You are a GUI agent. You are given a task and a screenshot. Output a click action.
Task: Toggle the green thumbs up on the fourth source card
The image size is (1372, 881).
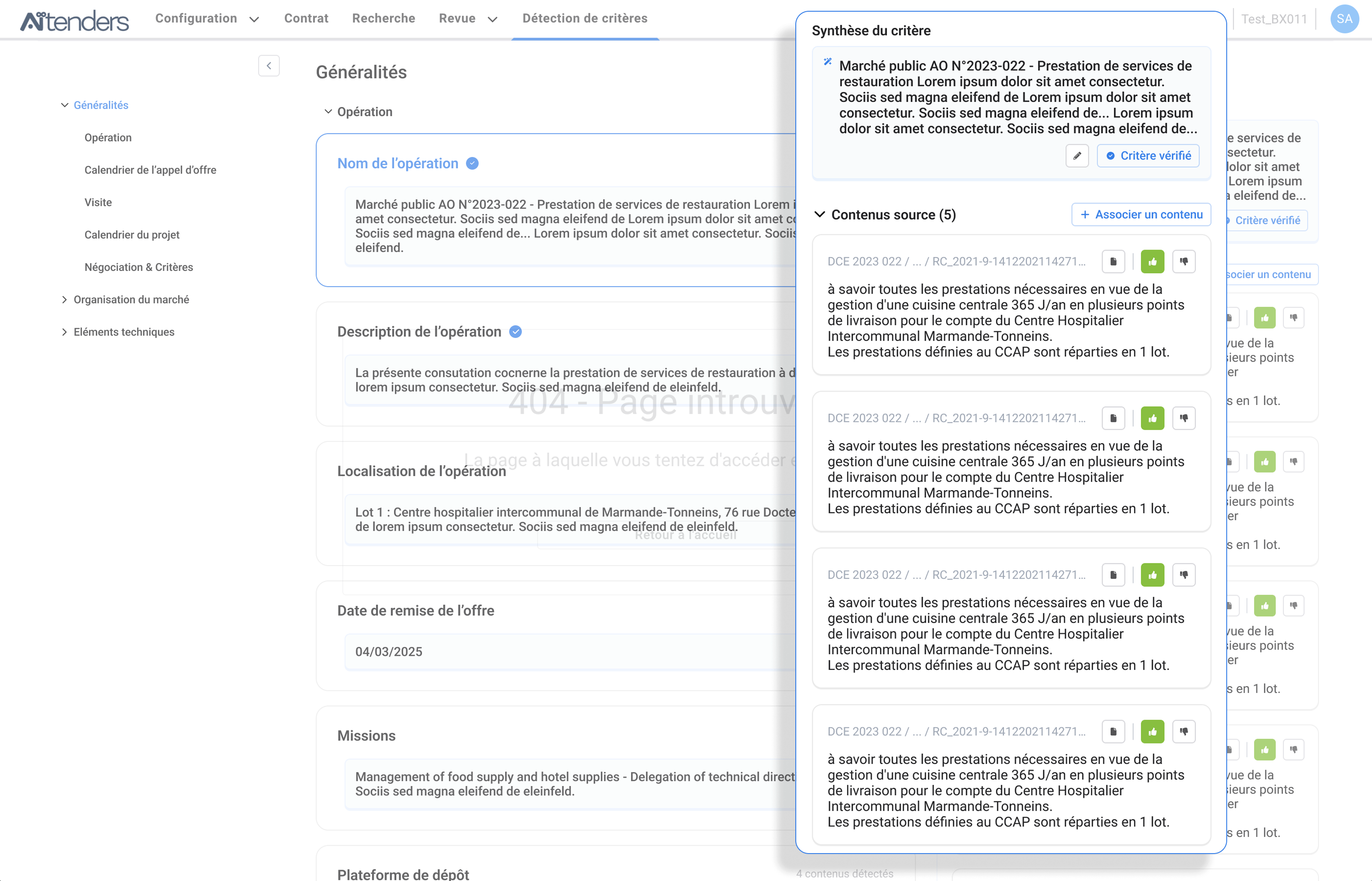coord(1152,732)
